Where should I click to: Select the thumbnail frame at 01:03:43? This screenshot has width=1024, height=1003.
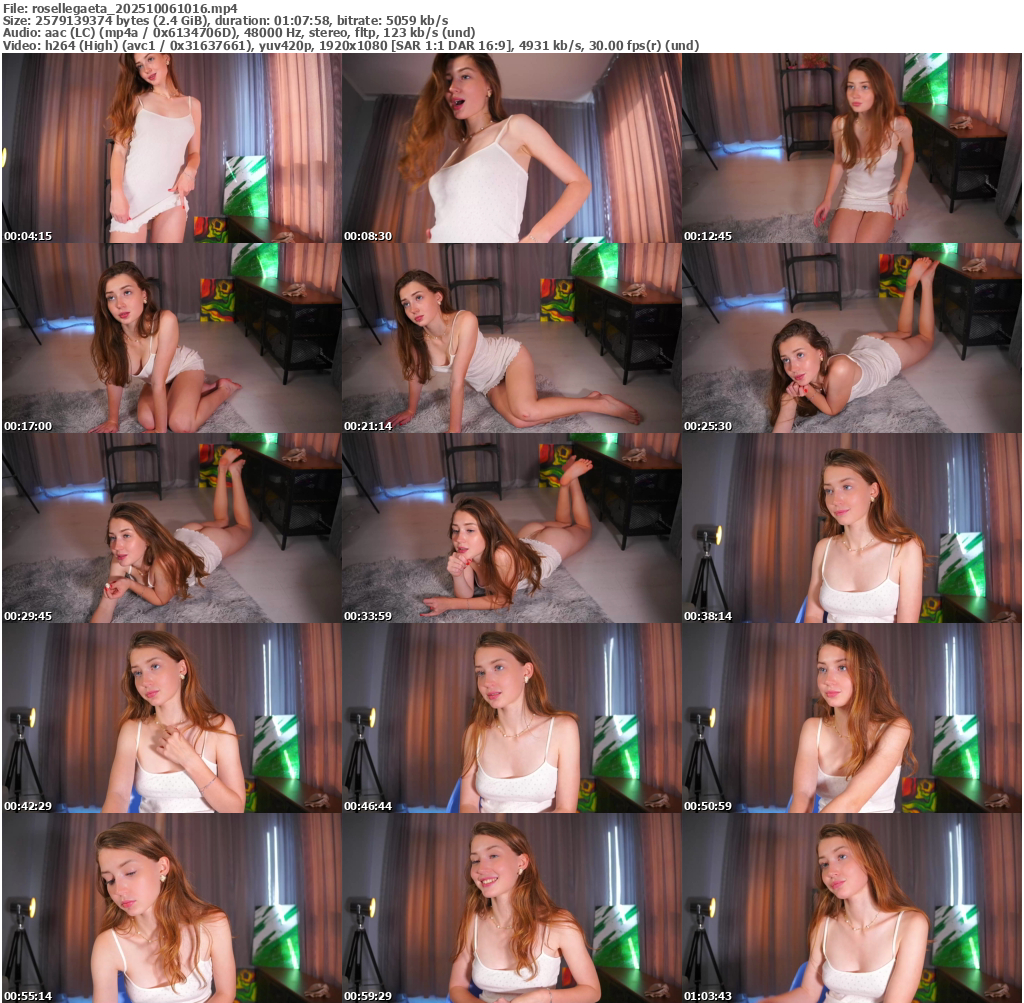852,908
